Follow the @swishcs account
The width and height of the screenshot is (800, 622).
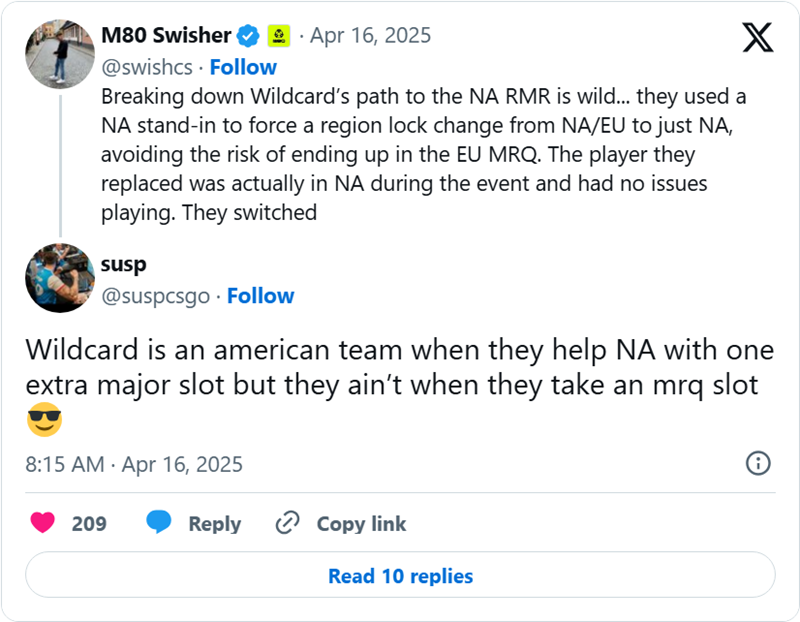pos(244,67)
